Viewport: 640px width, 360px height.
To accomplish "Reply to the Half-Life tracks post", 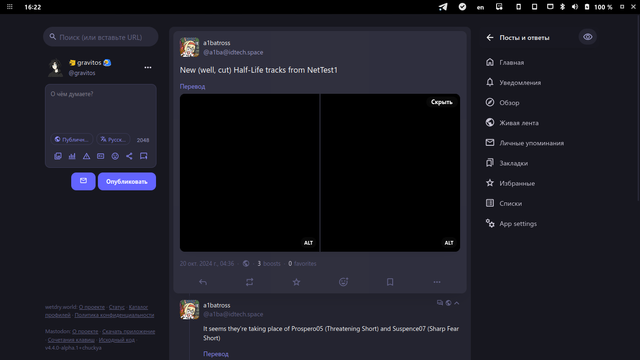I will (x=203, y=282).
